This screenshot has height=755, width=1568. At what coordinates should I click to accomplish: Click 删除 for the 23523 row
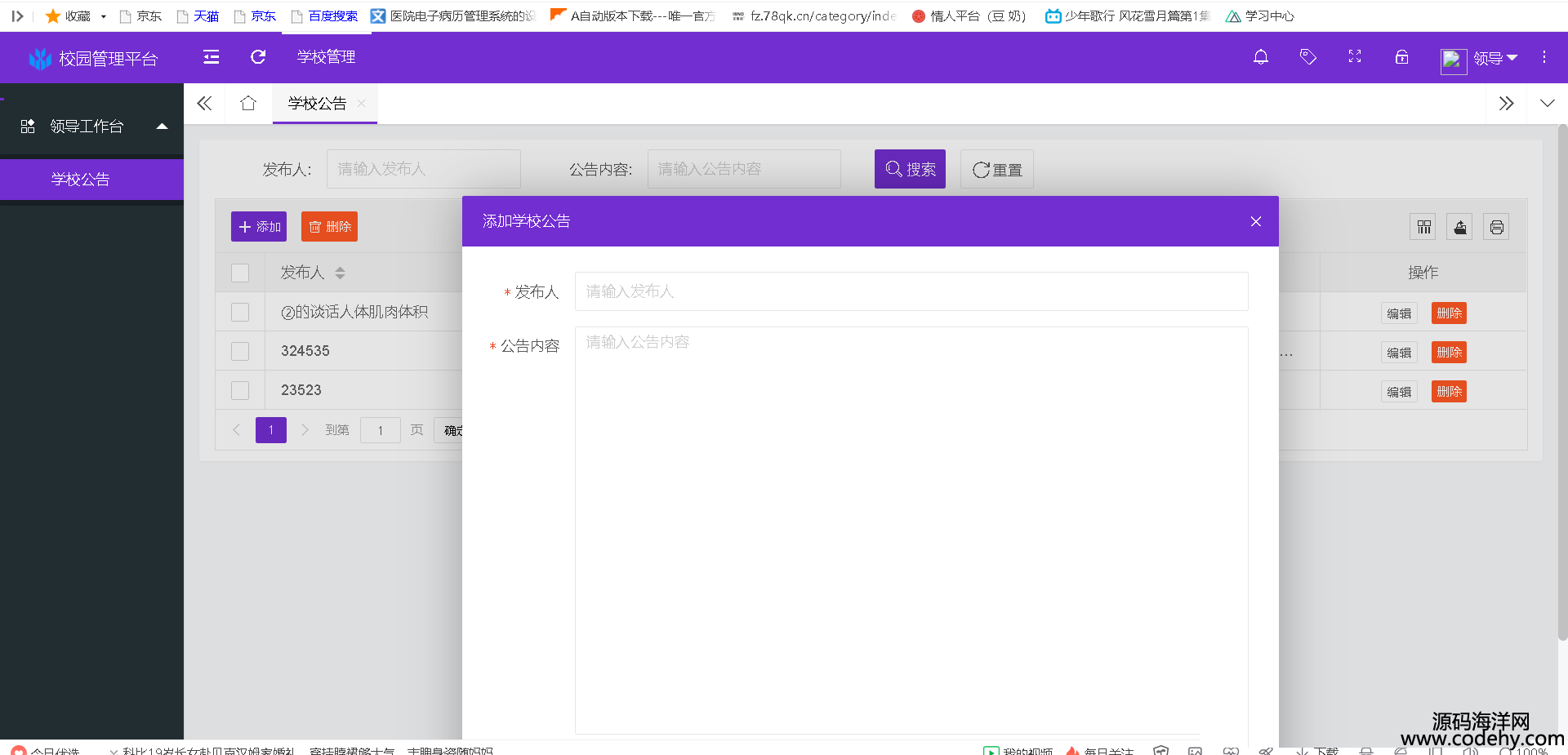[x=1449, y=392]
